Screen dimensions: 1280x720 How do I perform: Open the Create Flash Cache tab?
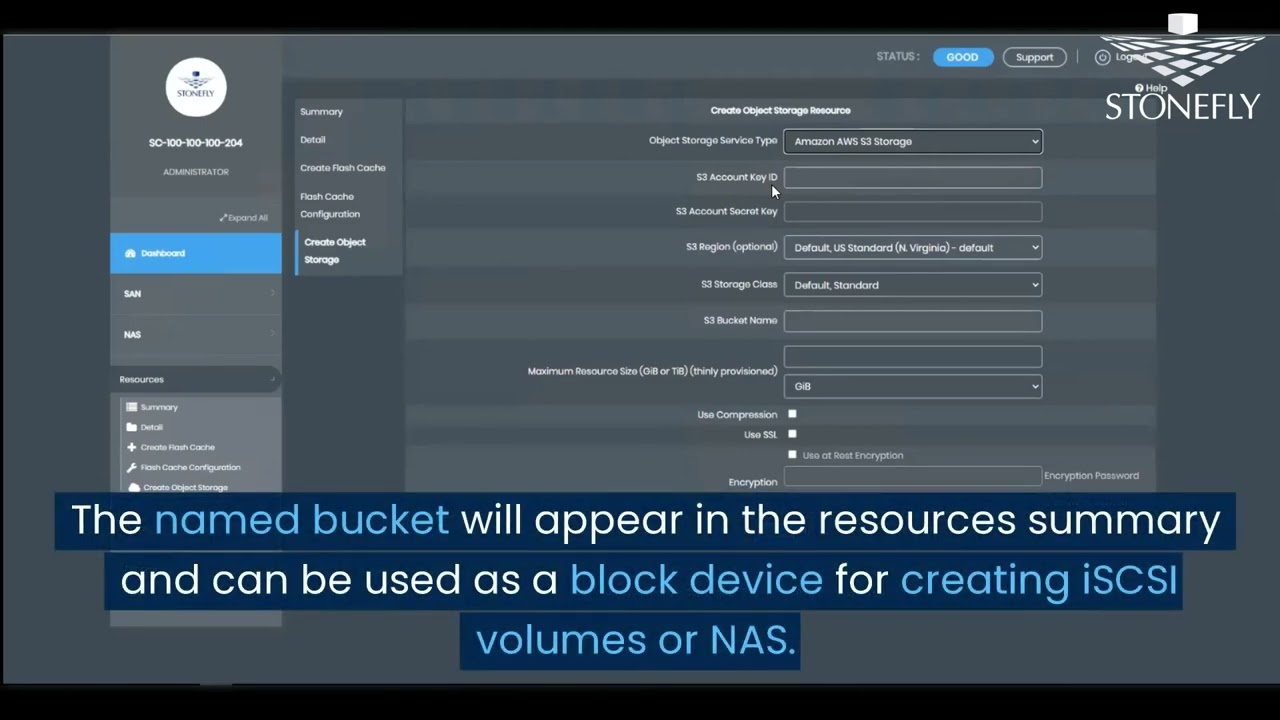343,168
